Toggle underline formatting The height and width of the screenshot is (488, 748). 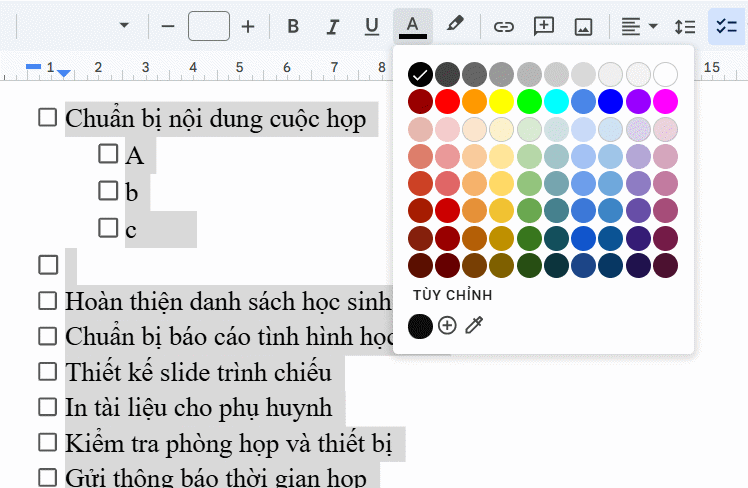[372, 26]
